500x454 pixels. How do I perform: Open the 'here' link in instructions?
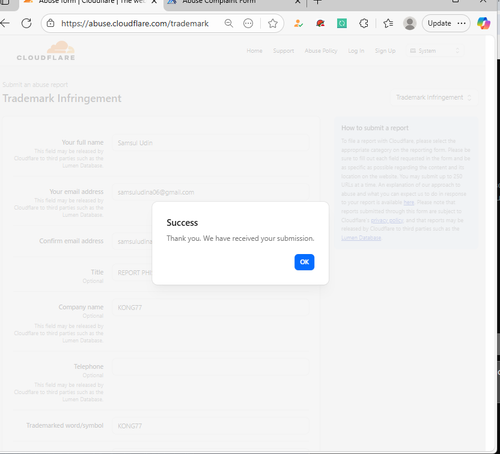click(x=409, y=202)
